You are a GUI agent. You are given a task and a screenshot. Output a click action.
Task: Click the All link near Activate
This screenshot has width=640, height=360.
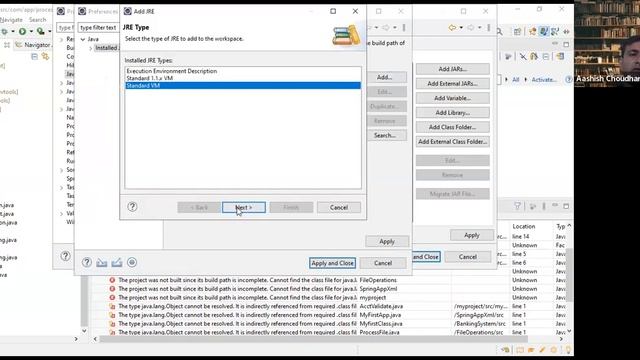[516, 80]
